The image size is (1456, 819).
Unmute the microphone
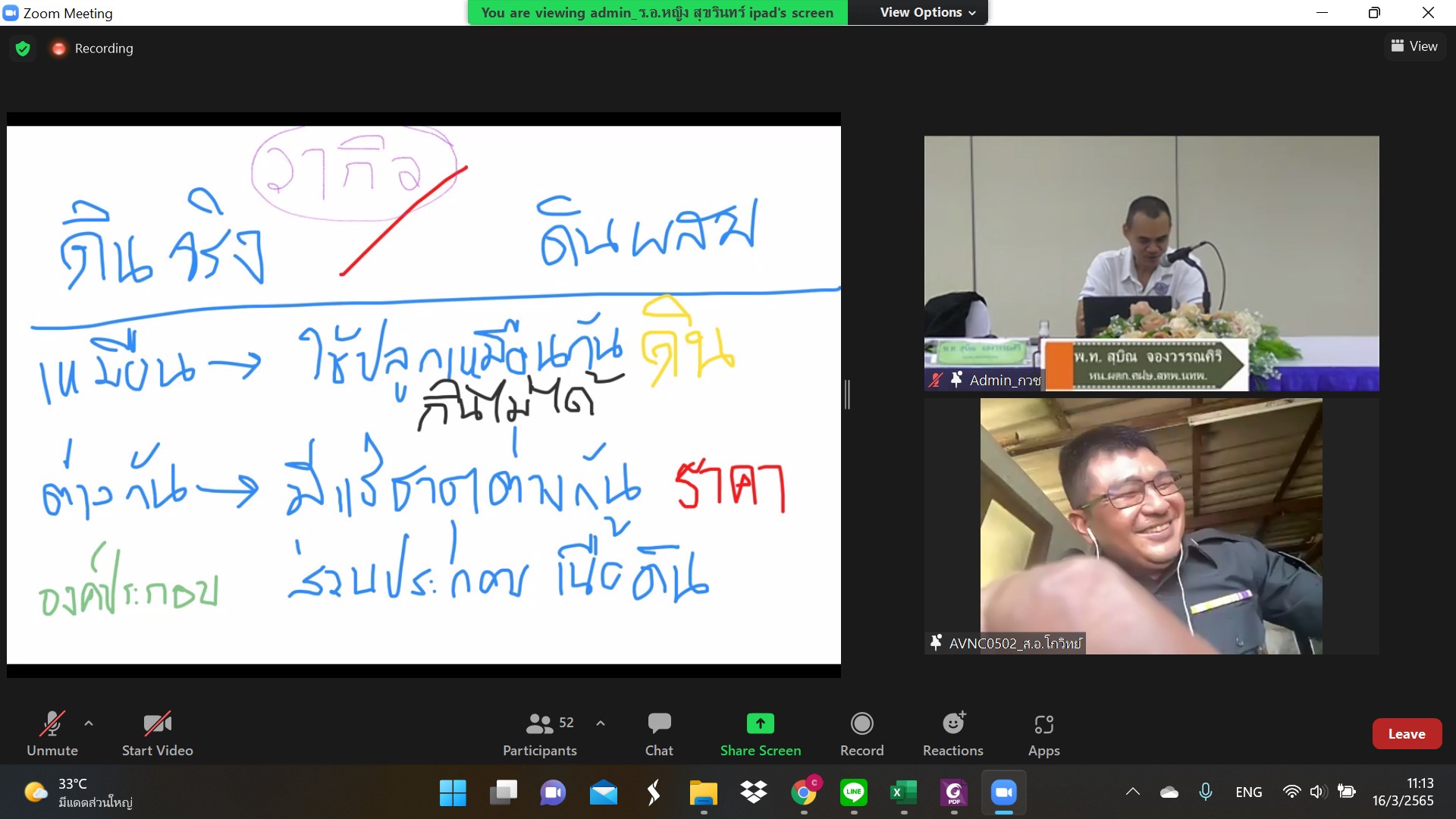[52, 733]
